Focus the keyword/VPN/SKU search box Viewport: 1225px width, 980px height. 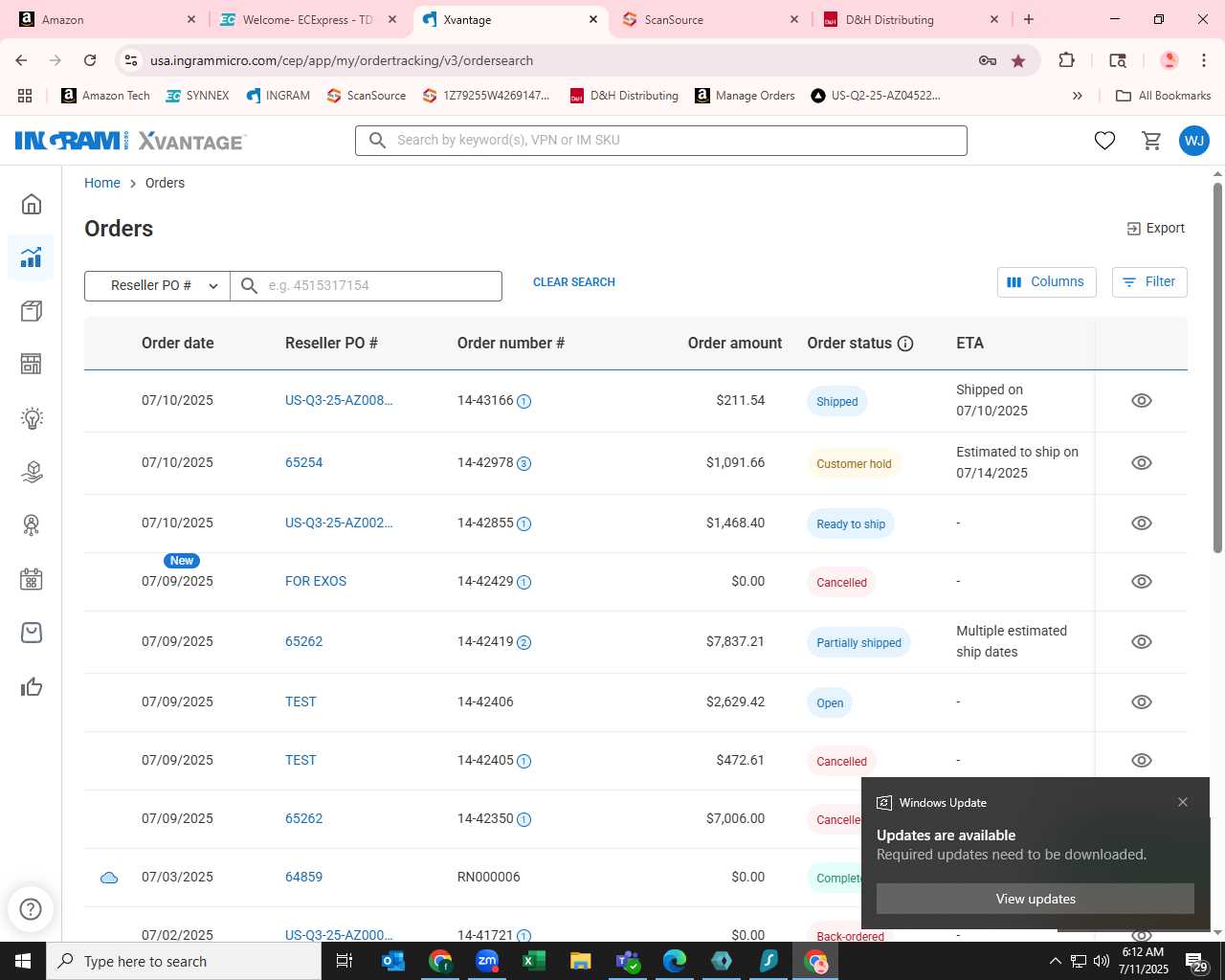(x=661, y=141)
